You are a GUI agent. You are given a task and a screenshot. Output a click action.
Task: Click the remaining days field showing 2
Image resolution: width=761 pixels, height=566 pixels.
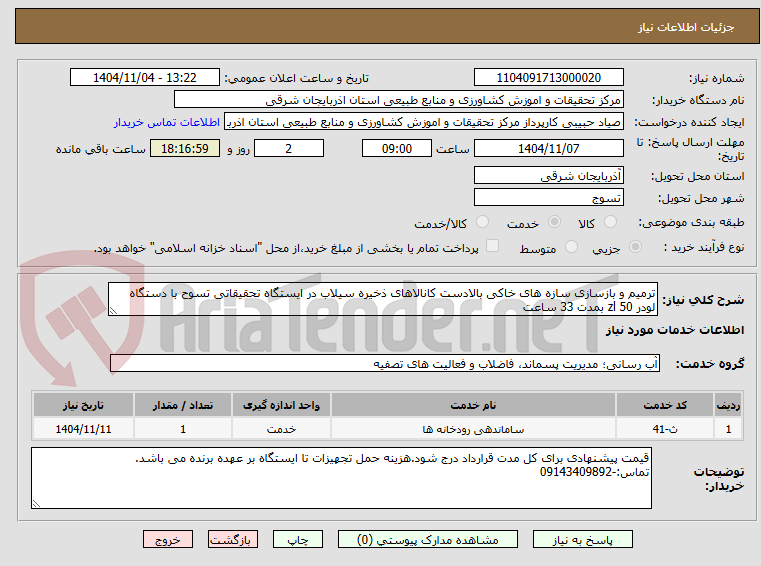[x=289, y=149]
